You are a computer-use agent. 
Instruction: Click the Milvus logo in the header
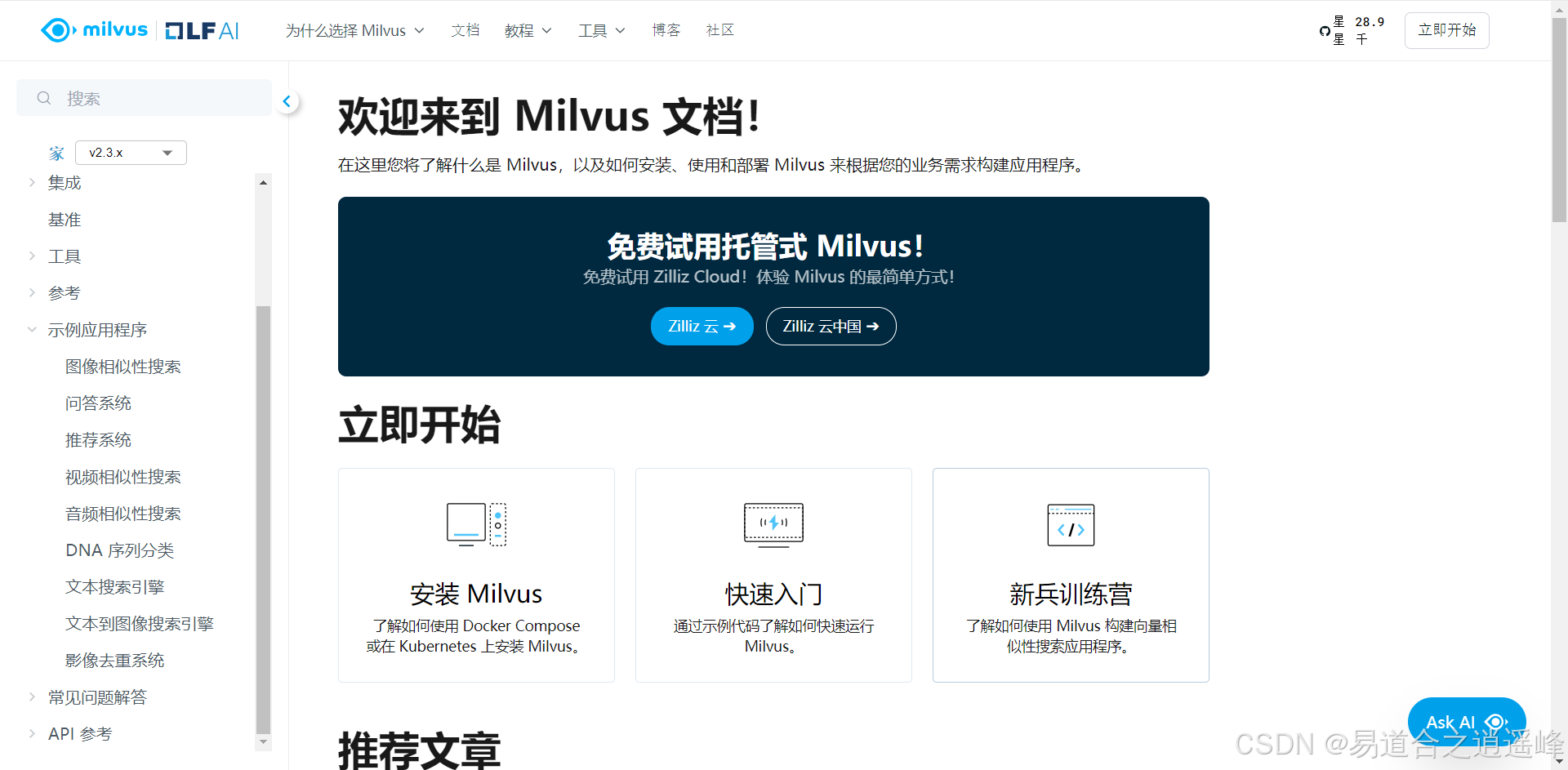click(x=94, y=30)
